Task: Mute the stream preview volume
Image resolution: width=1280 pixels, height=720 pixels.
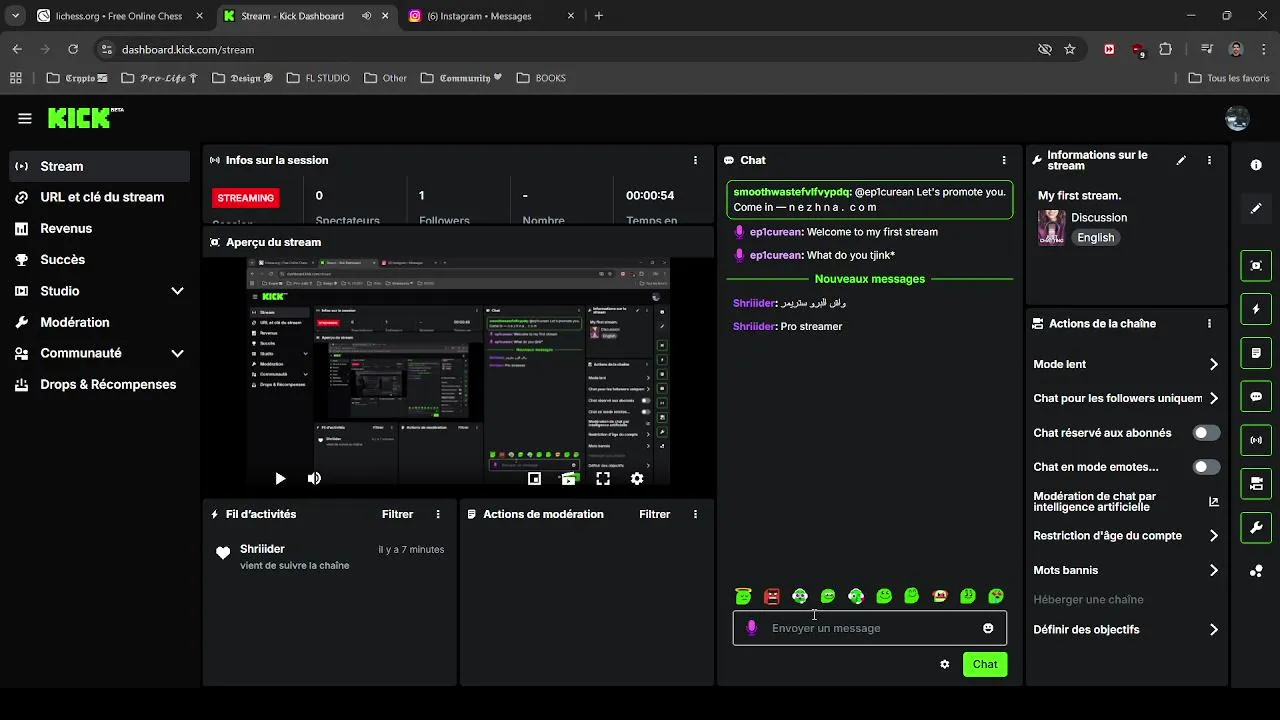Action: [x=314, y=479]
